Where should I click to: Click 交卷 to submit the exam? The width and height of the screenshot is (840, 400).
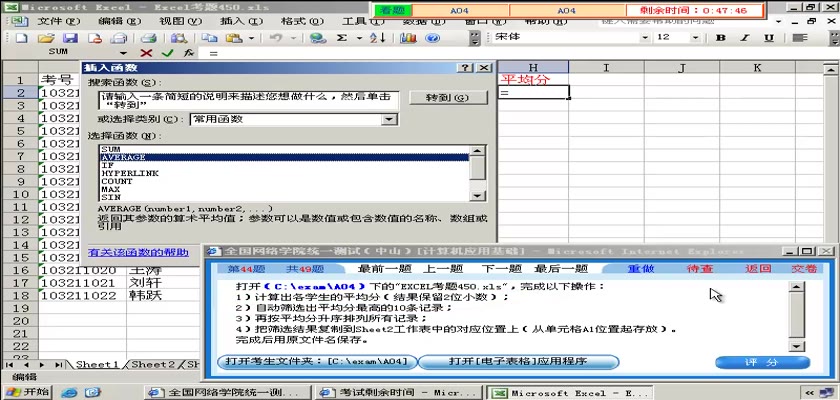(x=805, y=269)
